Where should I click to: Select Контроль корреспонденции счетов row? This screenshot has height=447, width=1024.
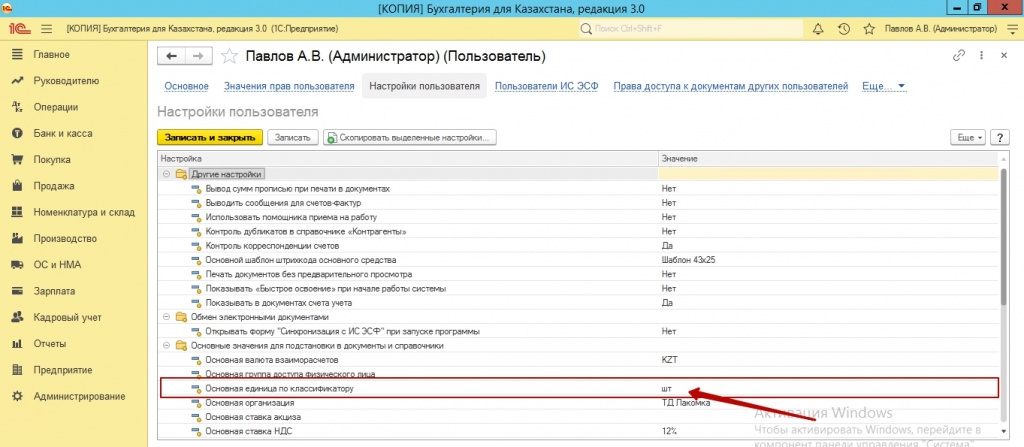pos(578,246)
